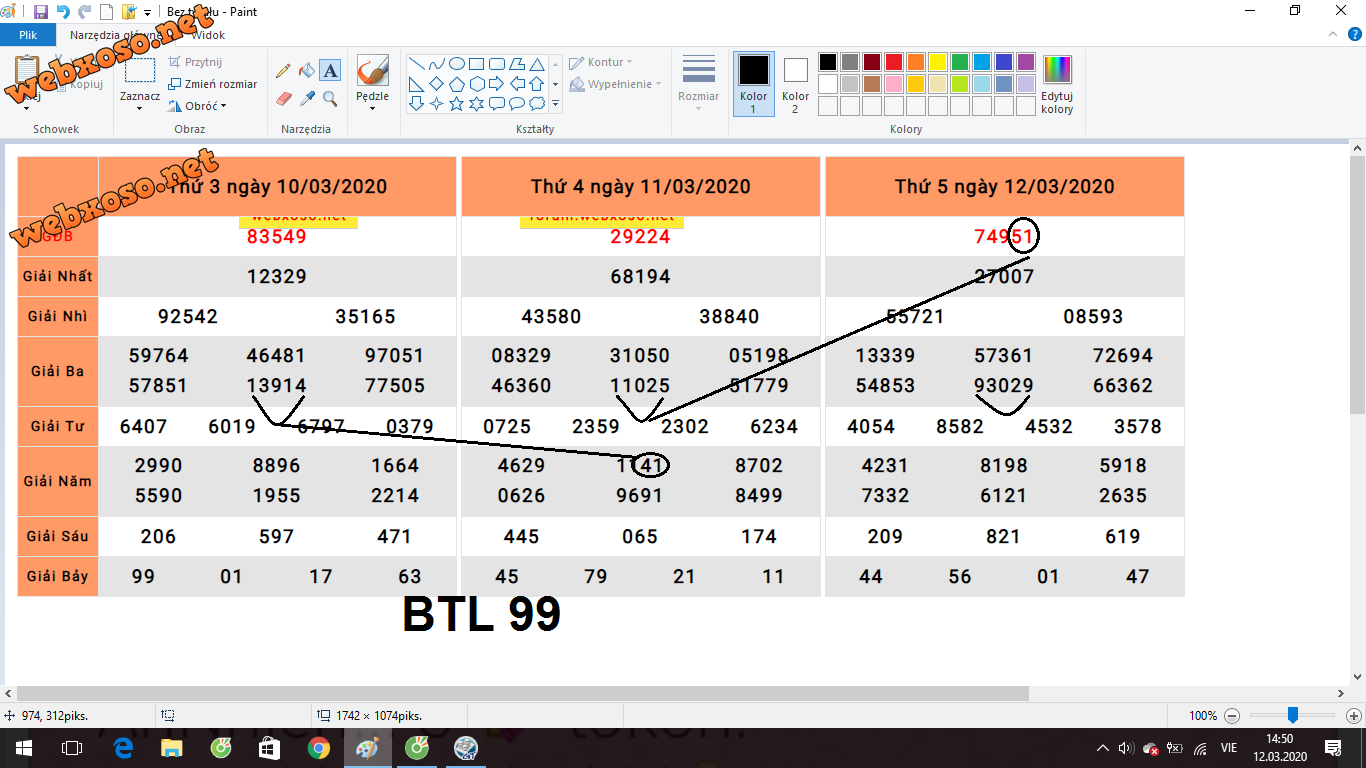1366x768 pixels.
Task: Click the zoom slider handle
Action: tap(1293, 715)
